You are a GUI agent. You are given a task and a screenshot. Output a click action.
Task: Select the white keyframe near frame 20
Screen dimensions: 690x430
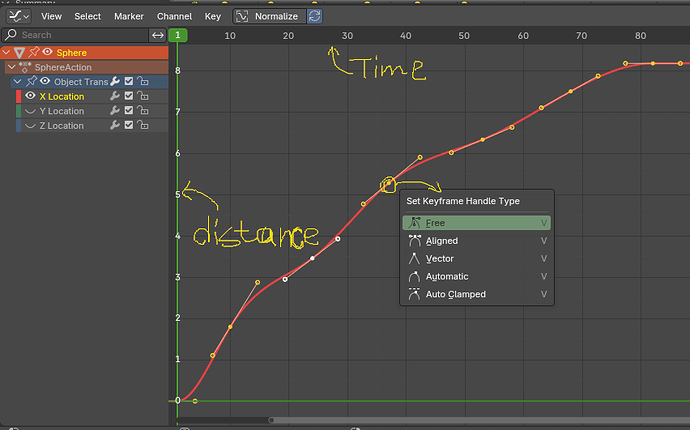[x=285, y=279]
